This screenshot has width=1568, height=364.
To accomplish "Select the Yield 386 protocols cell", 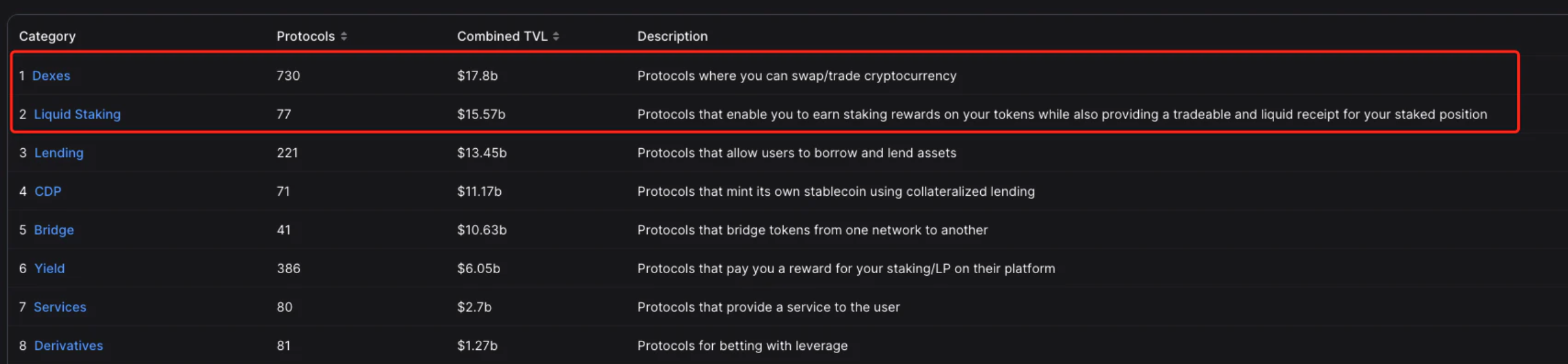I will click(289, 269).
